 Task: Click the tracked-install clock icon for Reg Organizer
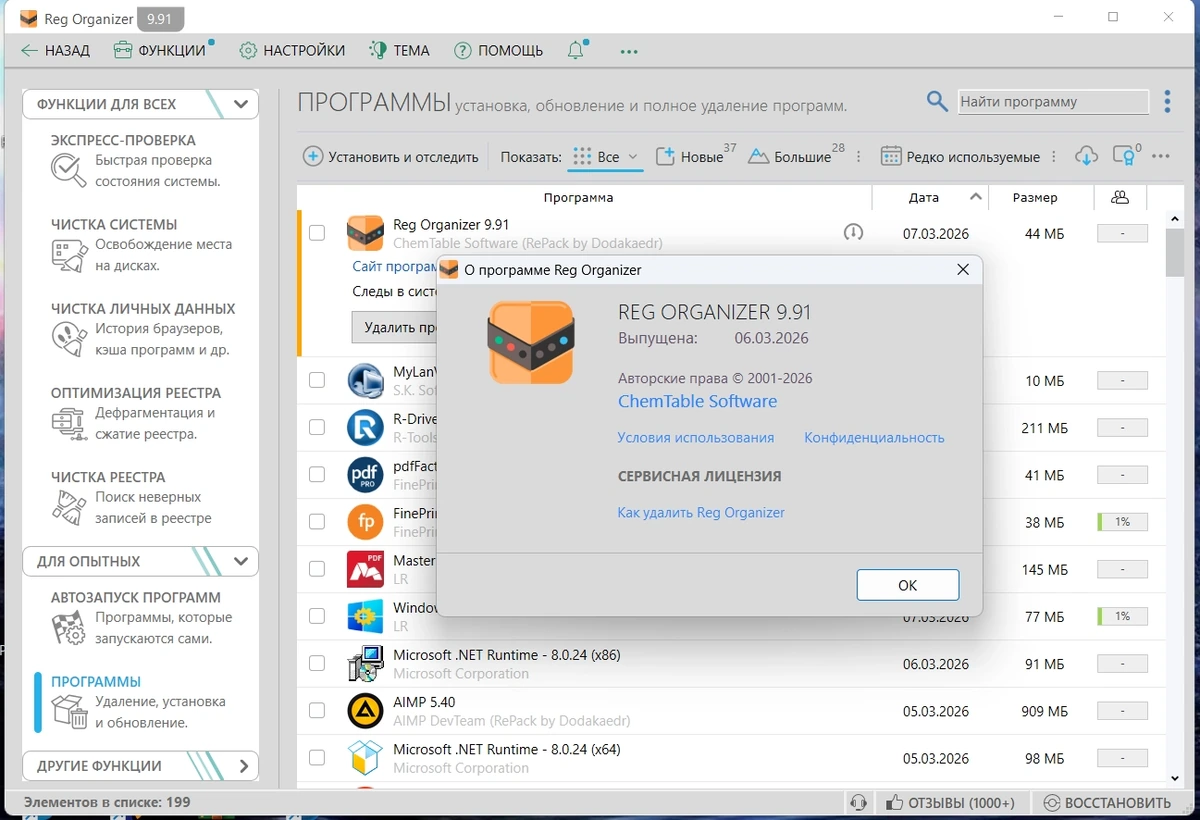[853, 233]
